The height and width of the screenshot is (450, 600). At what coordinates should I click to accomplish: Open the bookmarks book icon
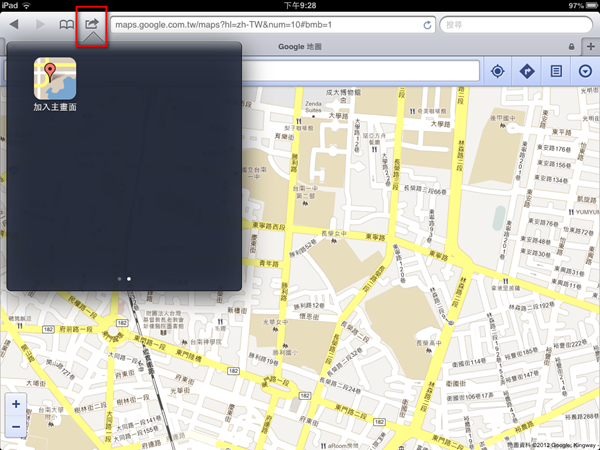pyautogui.click(x=66, y=23)
